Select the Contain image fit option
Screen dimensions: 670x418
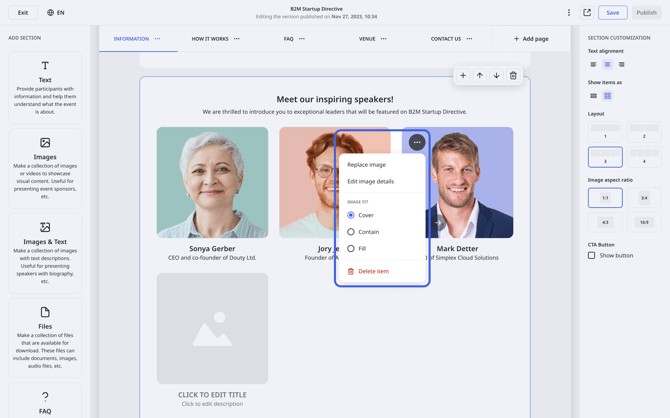click(x=363, y=232)
